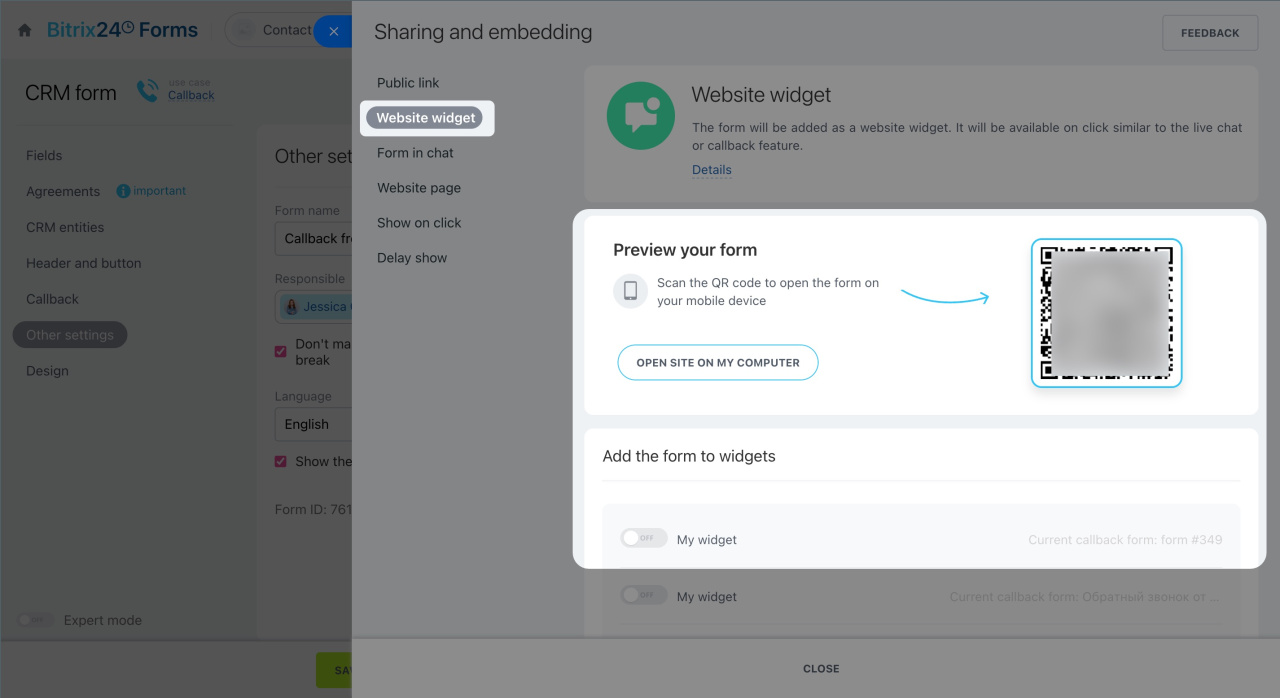Click the blue info icon beside Agreements

point(124,191)
